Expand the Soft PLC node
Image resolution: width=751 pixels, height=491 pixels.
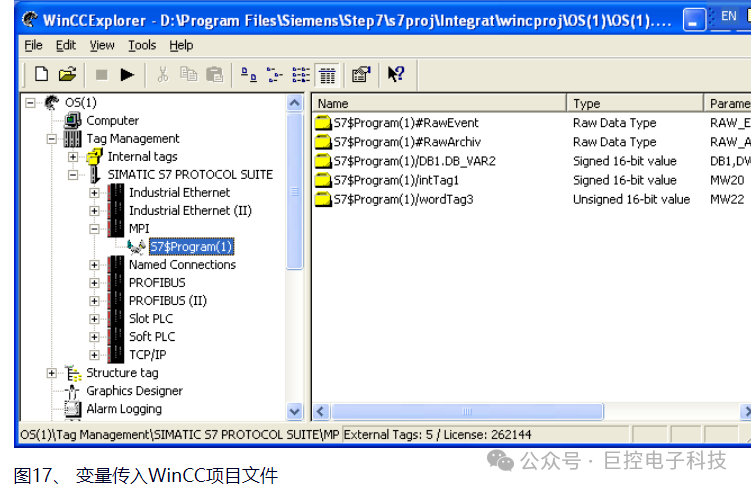coord(94,337)
